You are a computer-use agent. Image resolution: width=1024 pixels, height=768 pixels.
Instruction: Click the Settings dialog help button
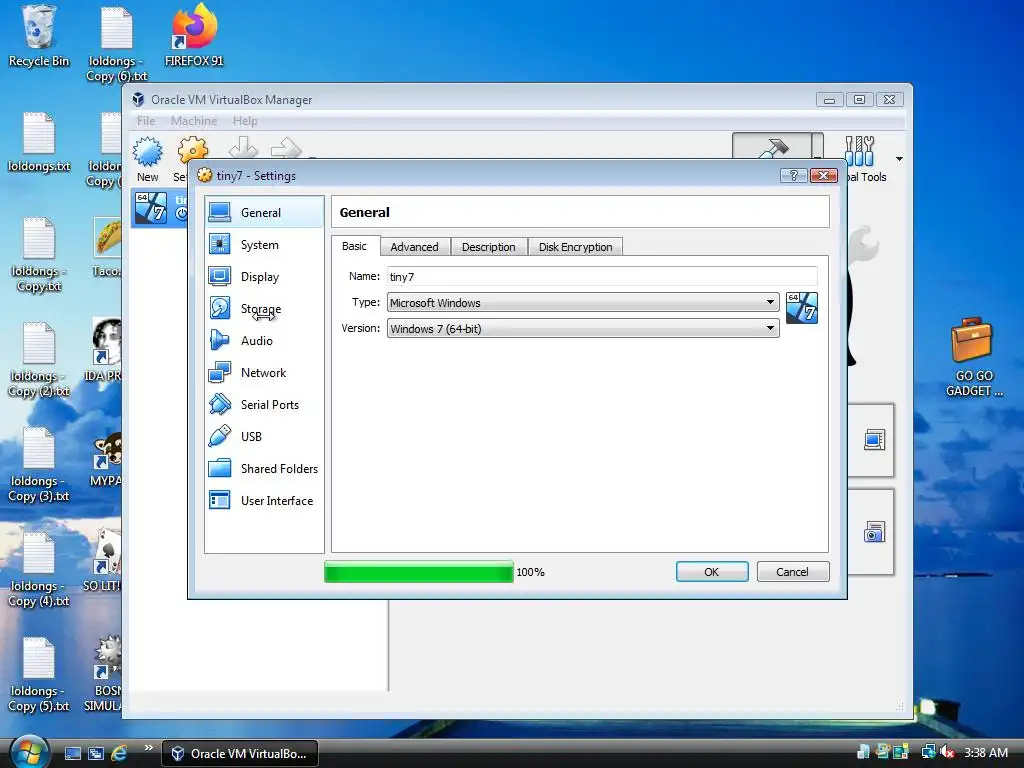click(793, 175)
